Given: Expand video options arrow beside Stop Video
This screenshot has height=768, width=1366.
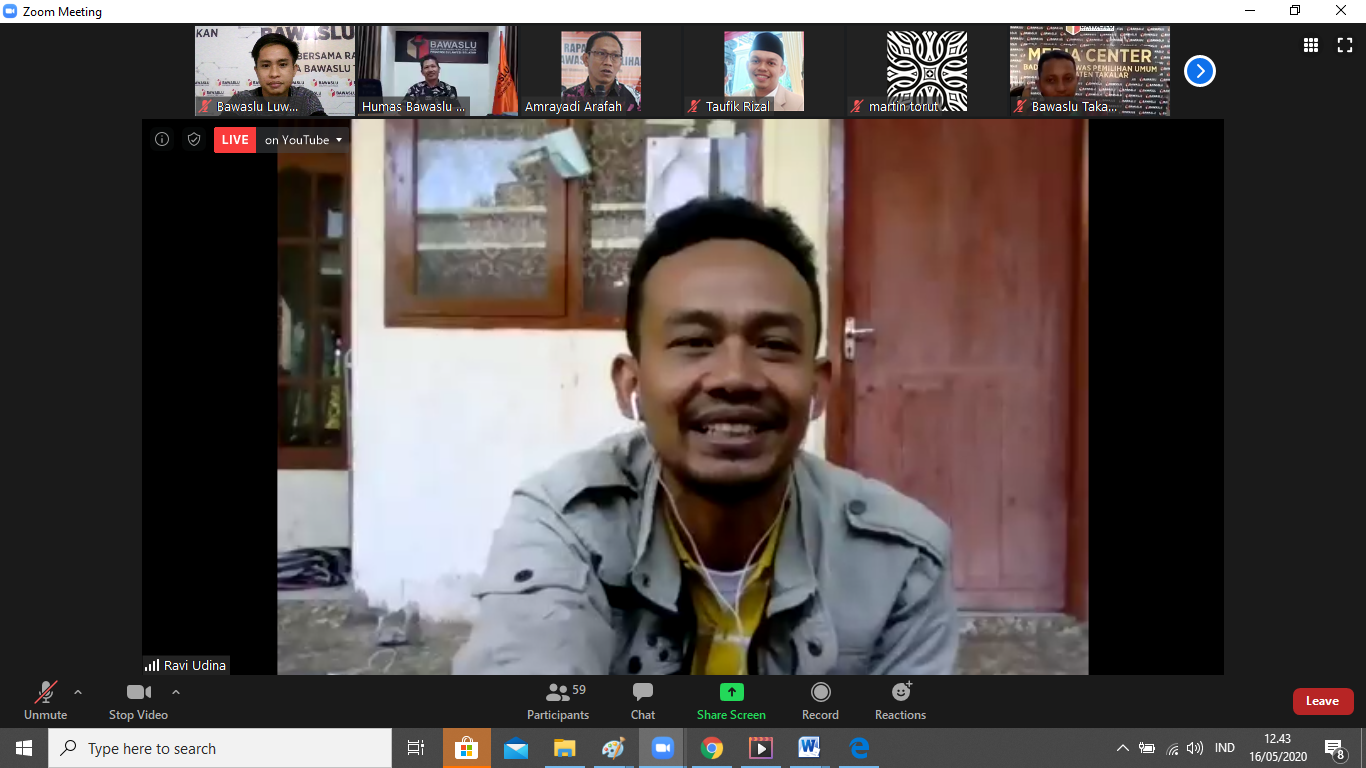Looking at the screenshot, I should tap(176, 692).
